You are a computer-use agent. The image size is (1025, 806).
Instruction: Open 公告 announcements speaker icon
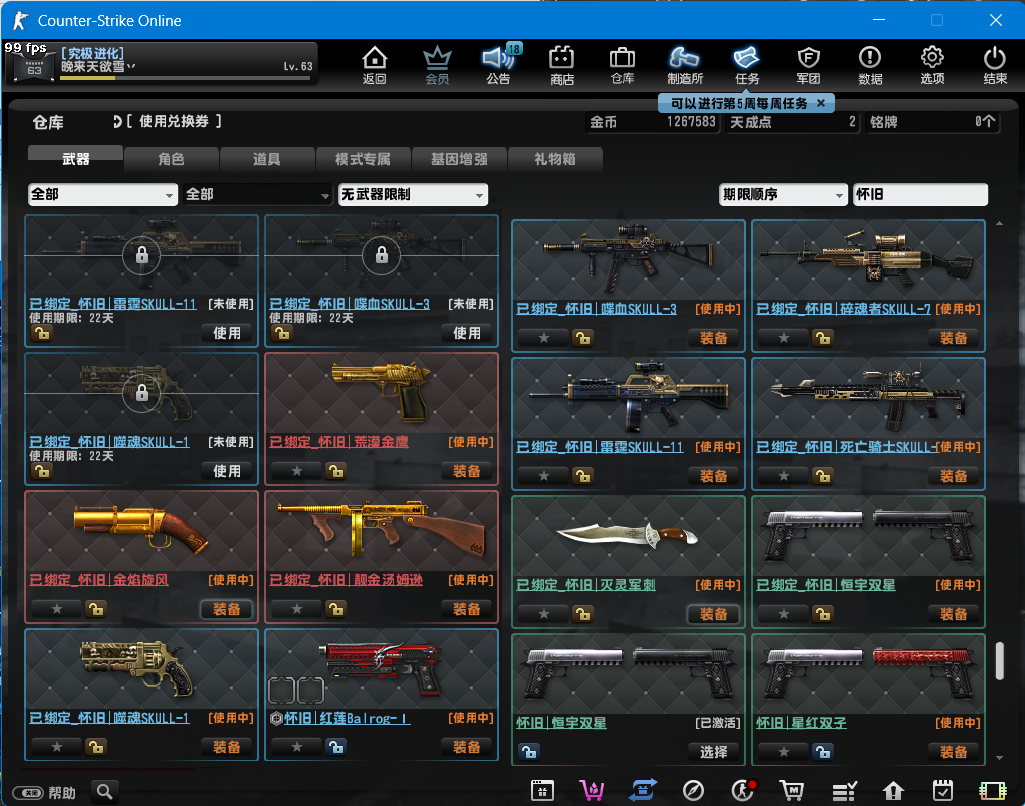(x=498, y=65)
